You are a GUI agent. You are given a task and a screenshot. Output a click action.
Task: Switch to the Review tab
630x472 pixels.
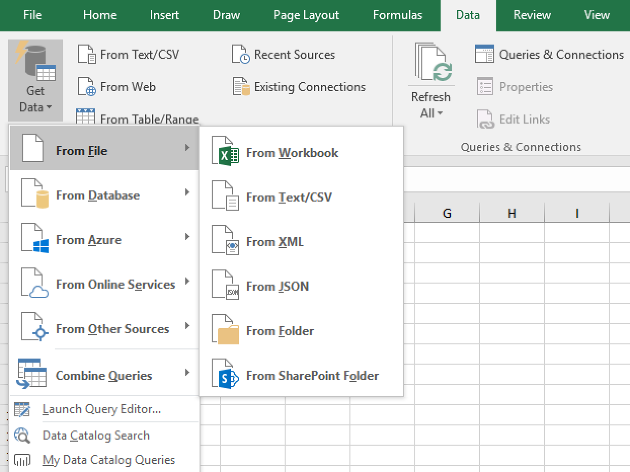click(532, 15)
